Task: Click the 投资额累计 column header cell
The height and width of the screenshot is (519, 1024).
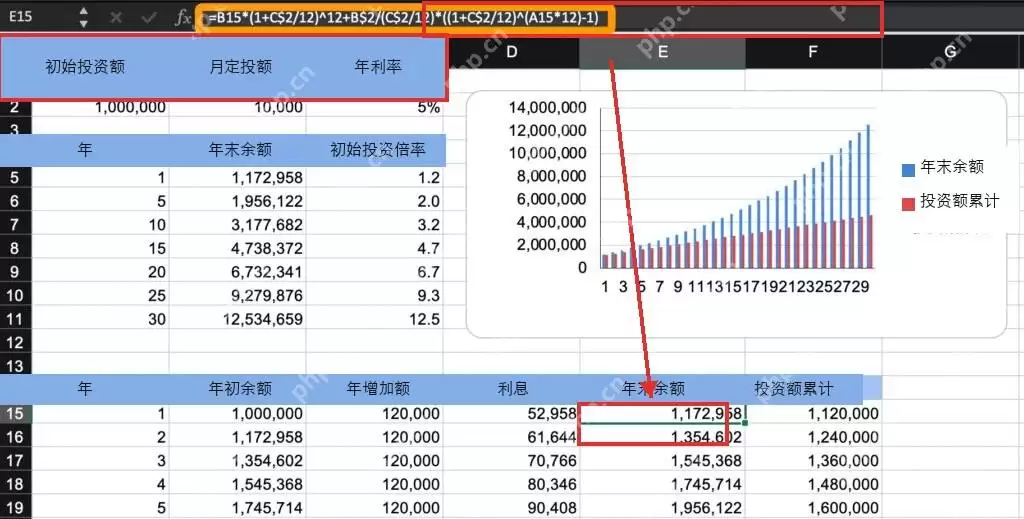Action: [x=793, y=389]
